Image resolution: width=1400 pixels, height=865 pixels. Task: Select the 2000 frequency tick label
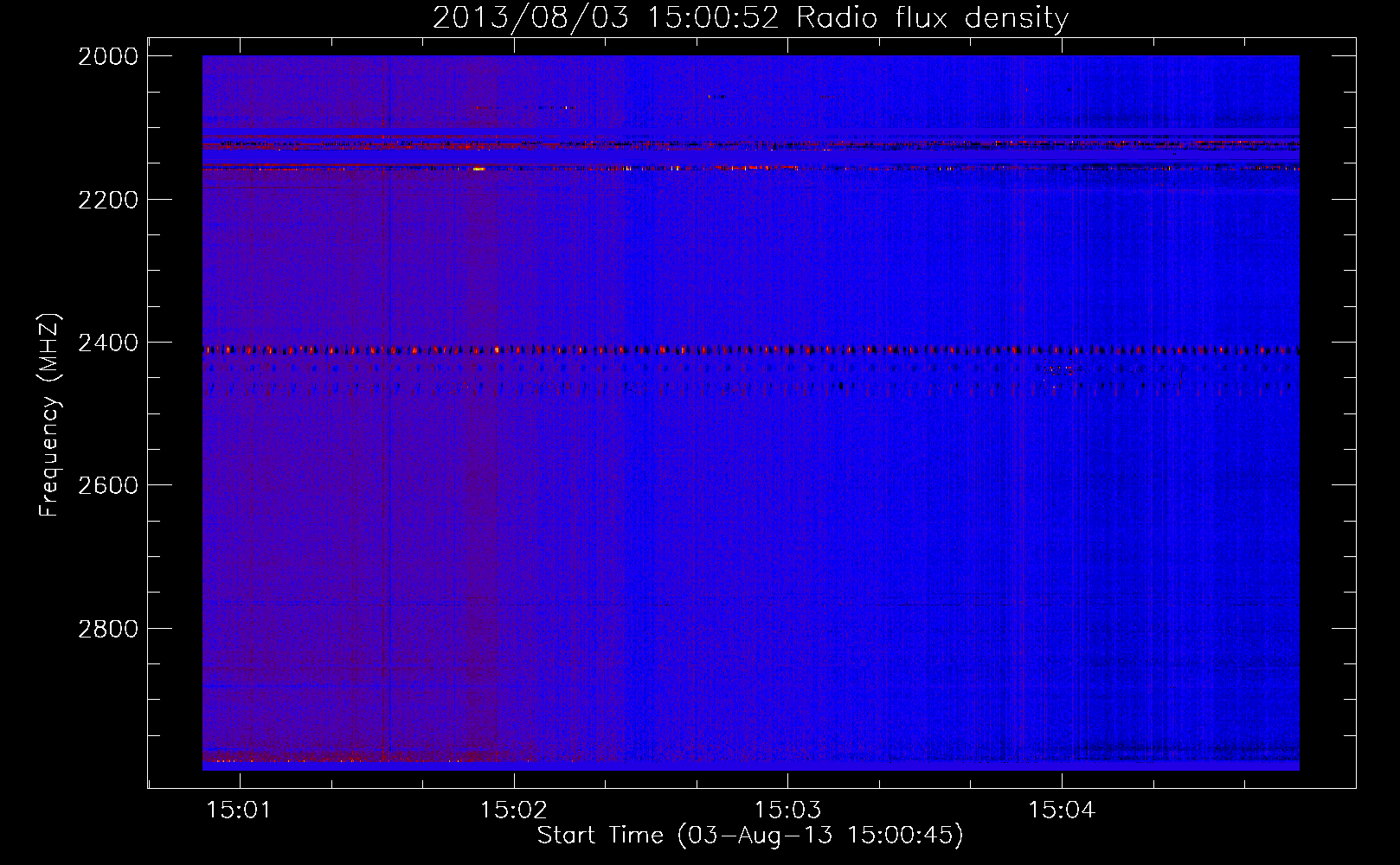(108, 56)
